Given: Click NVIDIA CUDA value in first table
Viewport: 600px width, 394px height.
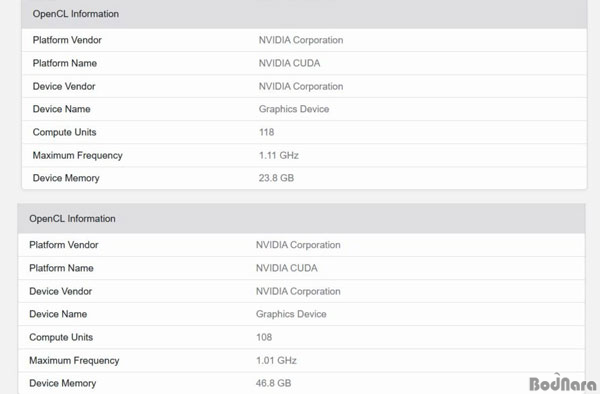Looking at the screenshot, I should (289, 63).
